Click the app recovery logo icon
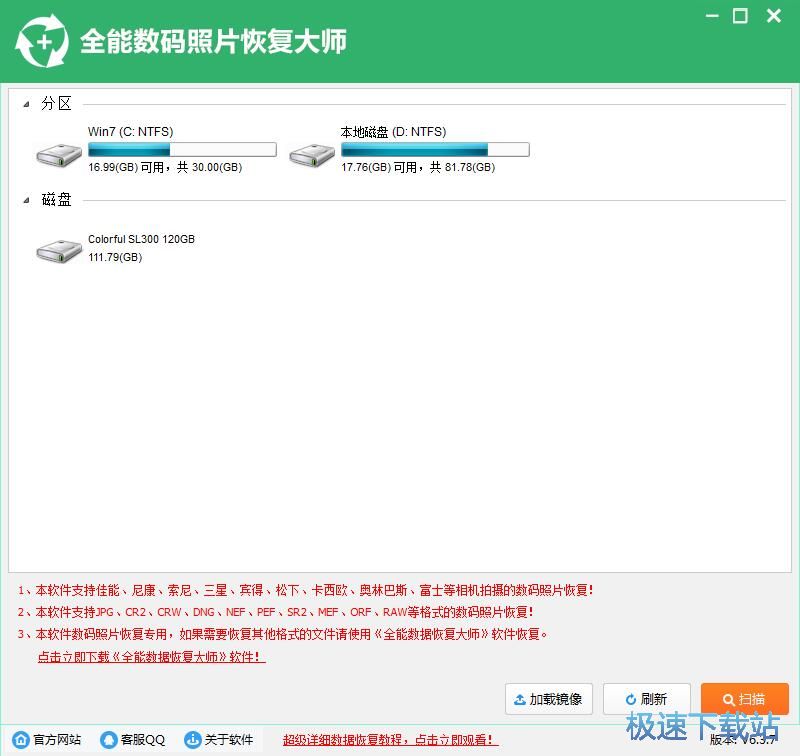The image size is (800, 756). click(x=42, y=41)
